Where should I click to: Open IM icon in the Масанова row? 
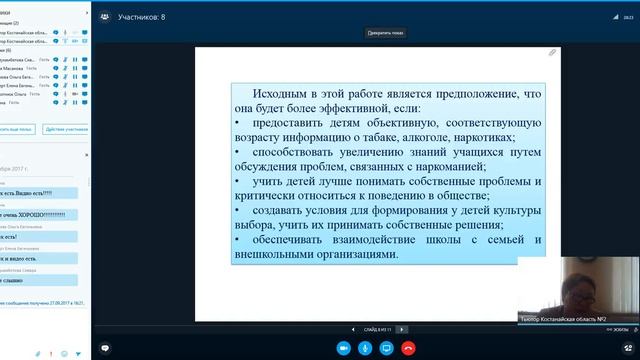56,68
